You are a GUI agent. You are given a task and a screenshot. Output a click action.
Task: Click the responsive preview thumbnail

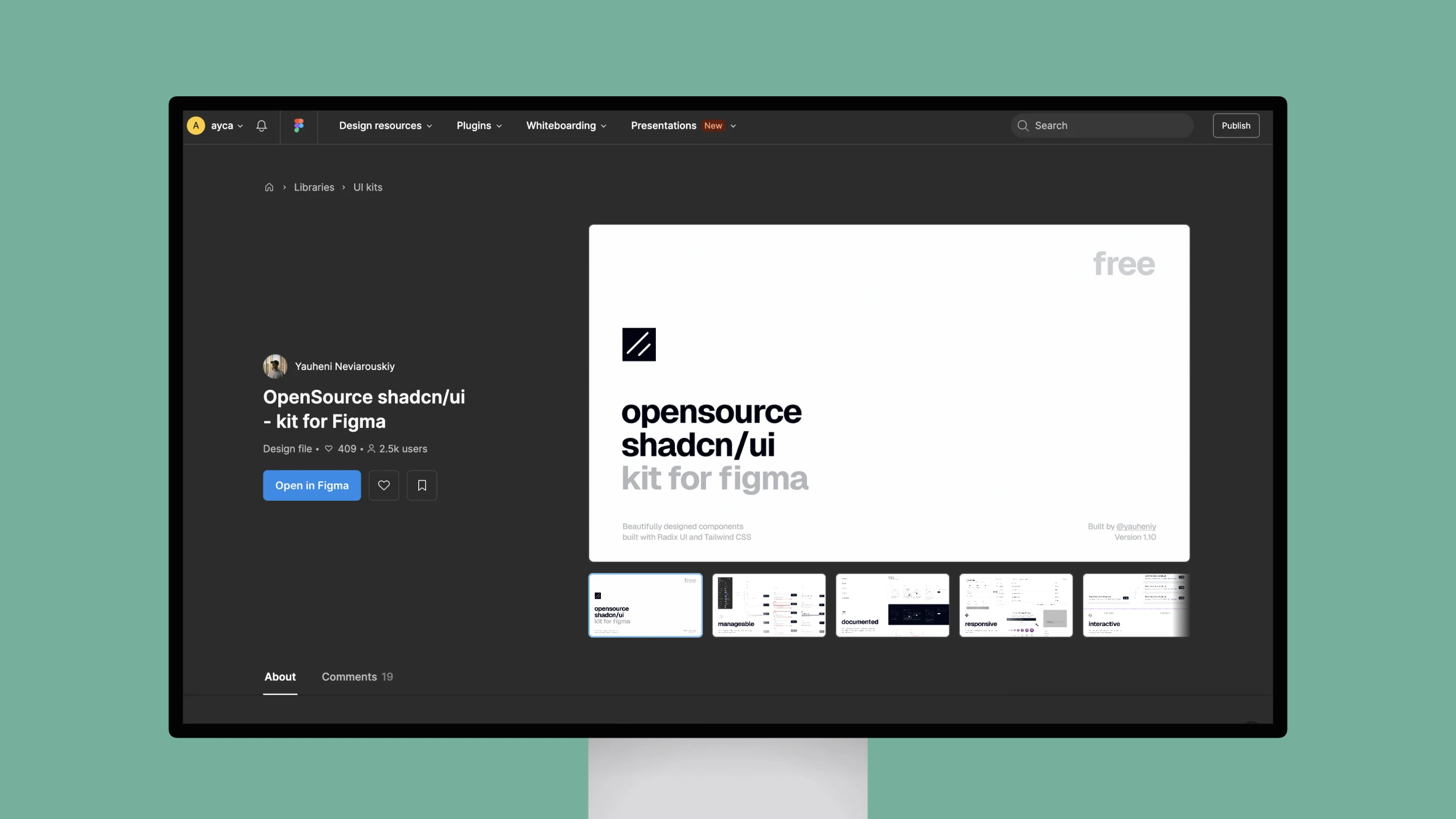[1016, 605]
